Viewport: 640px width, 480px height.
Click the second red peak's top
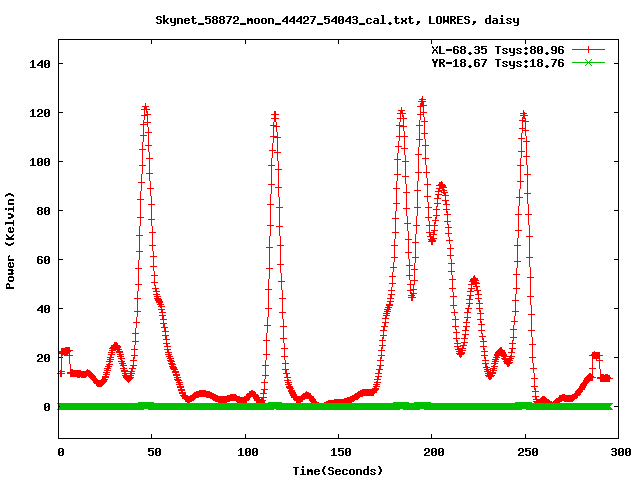[275, 116]
